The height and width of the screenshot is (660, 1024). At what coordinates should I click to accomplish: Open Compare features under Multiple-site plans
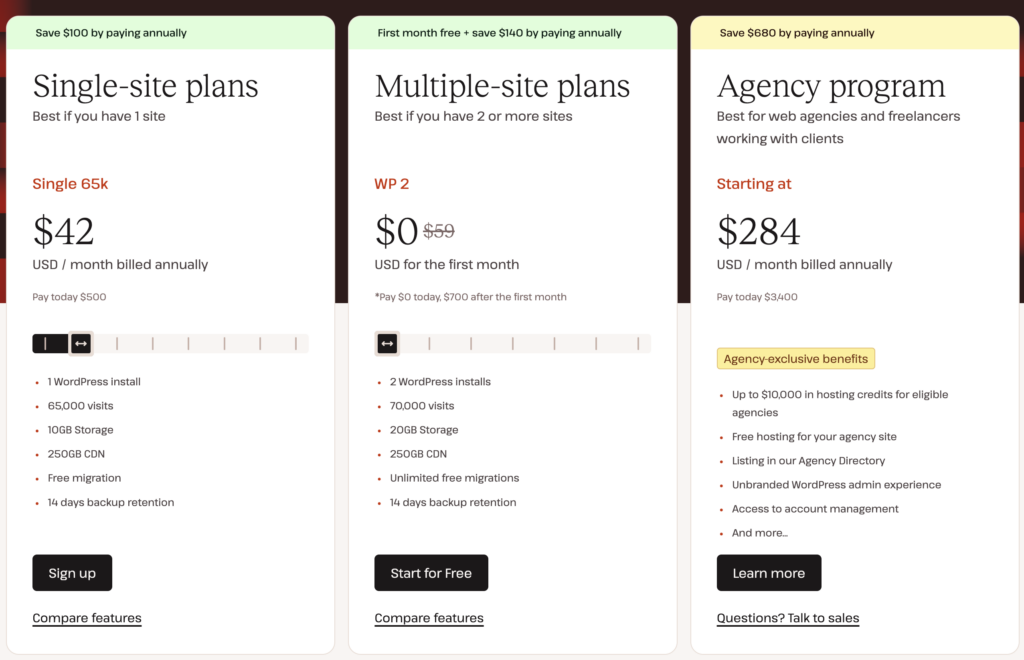[x=429, y=618]
